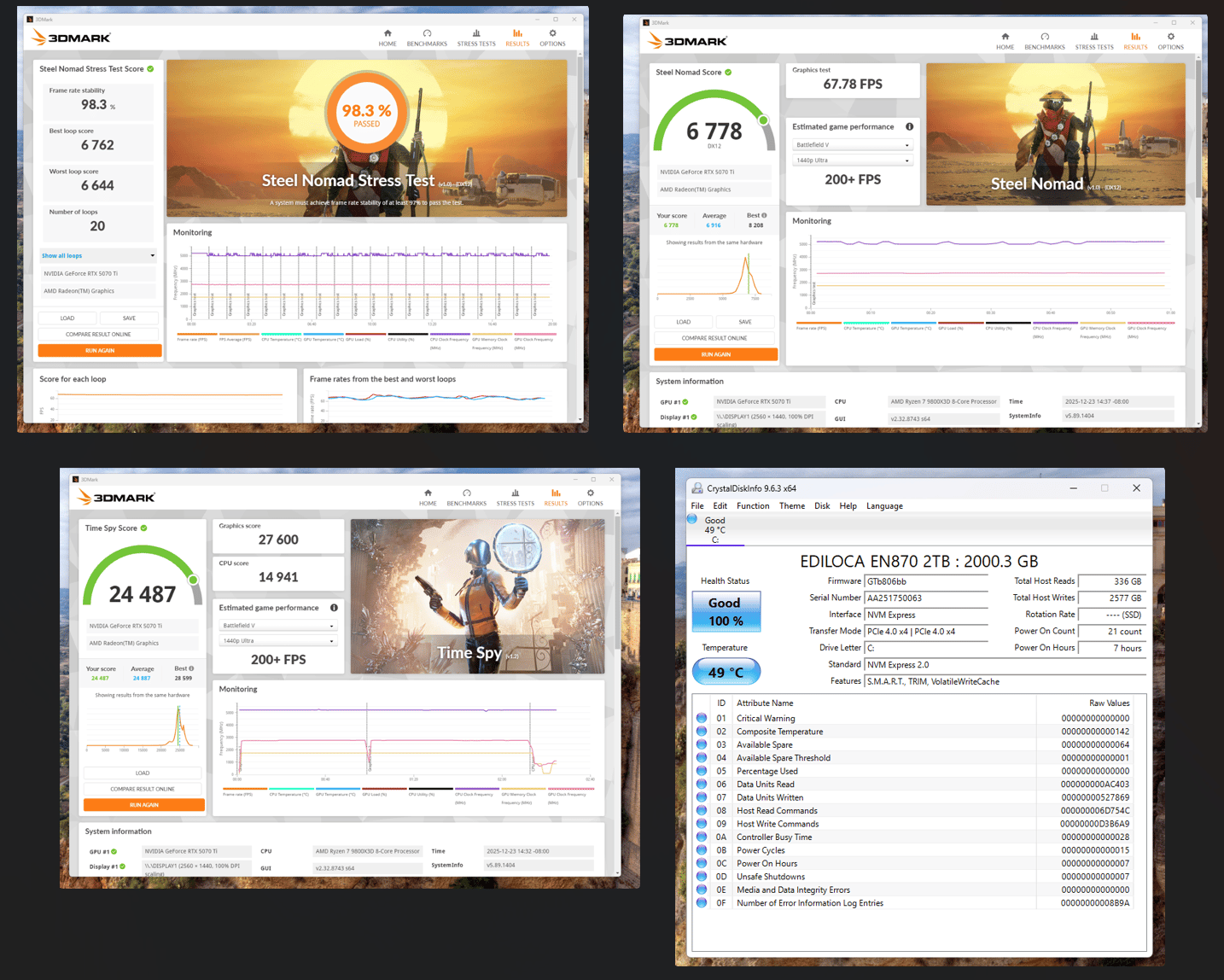The height and width of the screenshot is (980, 1224).
Task: Click COMPARE RESULT ONLINE in Time Spy window
Action: [x=143, y=789]
